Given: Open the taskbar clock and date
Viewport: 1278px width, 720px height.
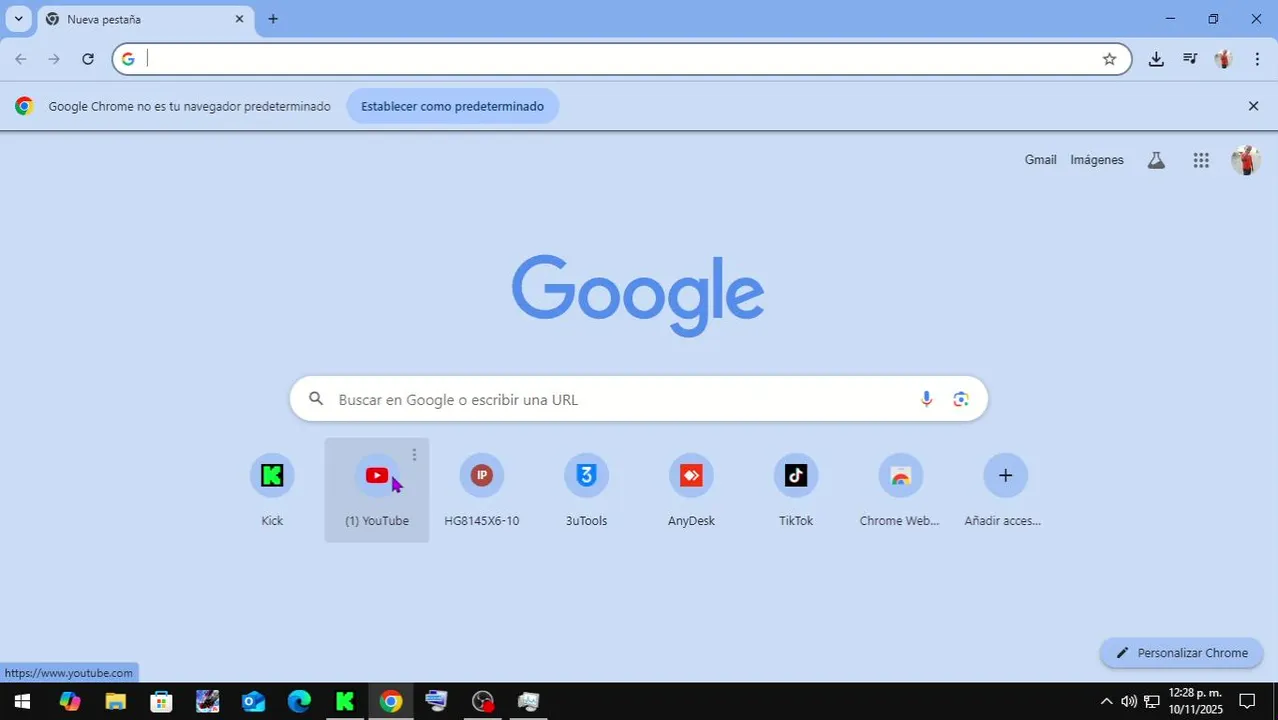Looking at the screenshot, I should (x=1195, y=701).
